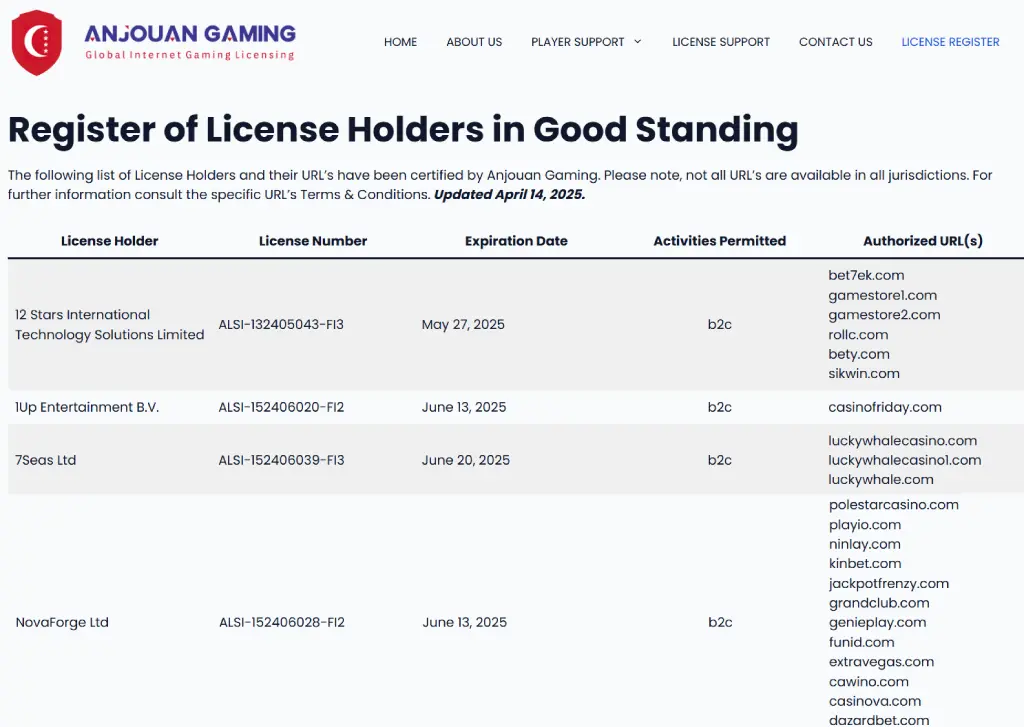Click the extravegas.com URL
The image size is (1024, 727).
(x=881, y=662)
